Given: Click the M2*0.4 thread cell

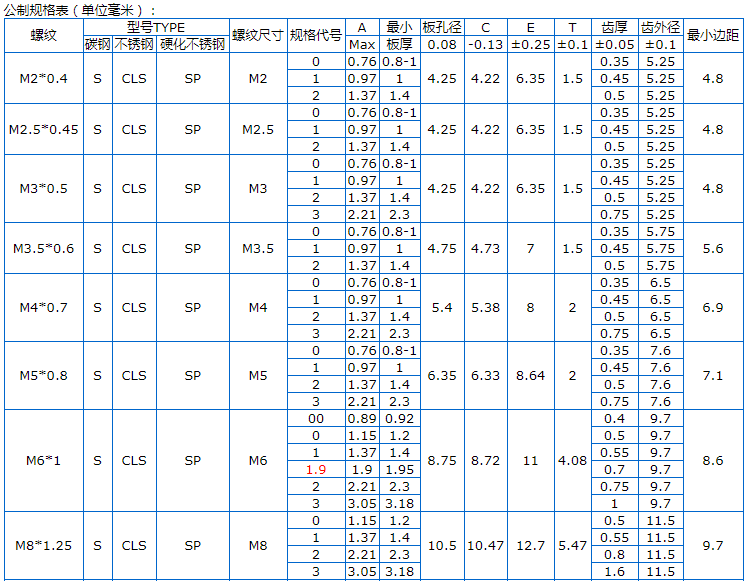Looking at the screenshot, I should pos(44,79).
